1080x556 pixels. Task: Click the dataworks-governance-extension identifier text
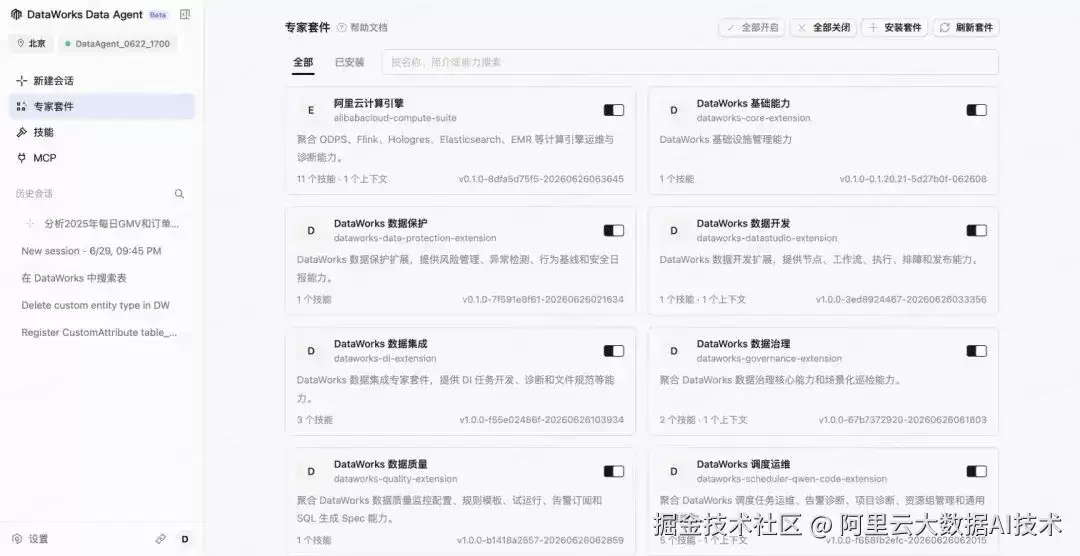769,358
